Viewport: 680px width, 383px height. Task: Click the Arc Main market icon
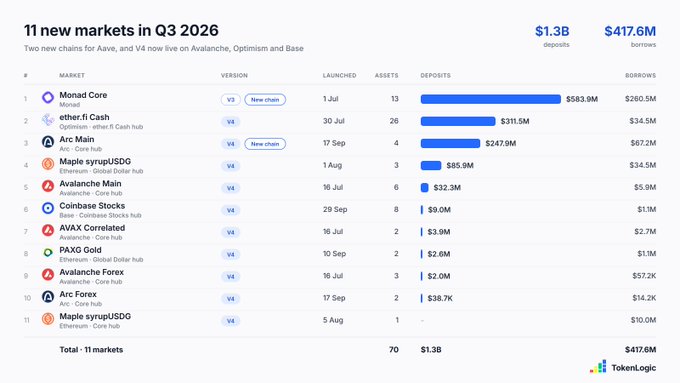click(48, 142)
